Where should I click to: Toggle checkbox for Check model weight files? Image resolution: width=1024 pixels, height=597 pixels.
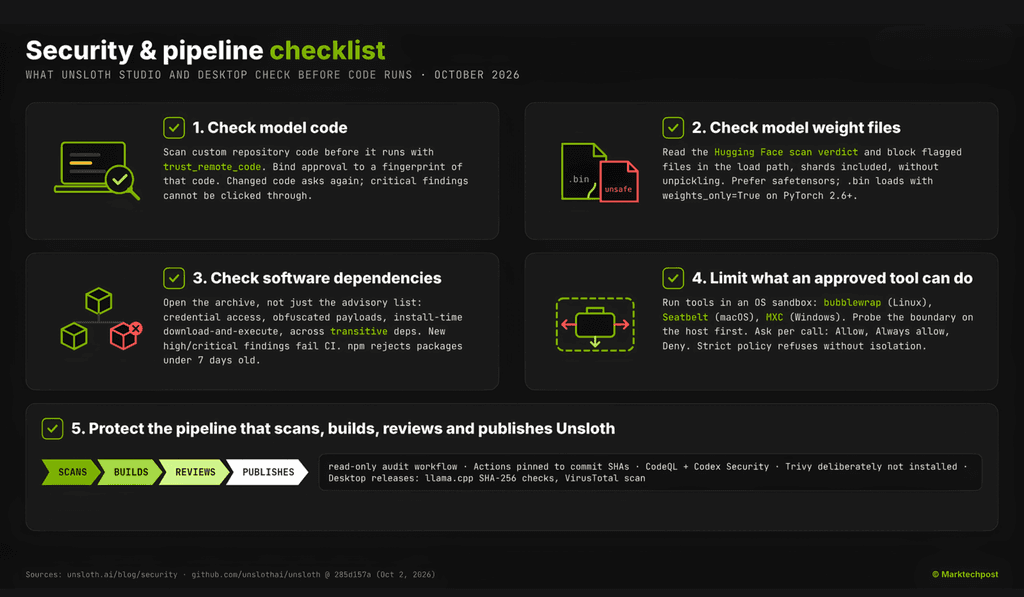(x=673, y=127)
